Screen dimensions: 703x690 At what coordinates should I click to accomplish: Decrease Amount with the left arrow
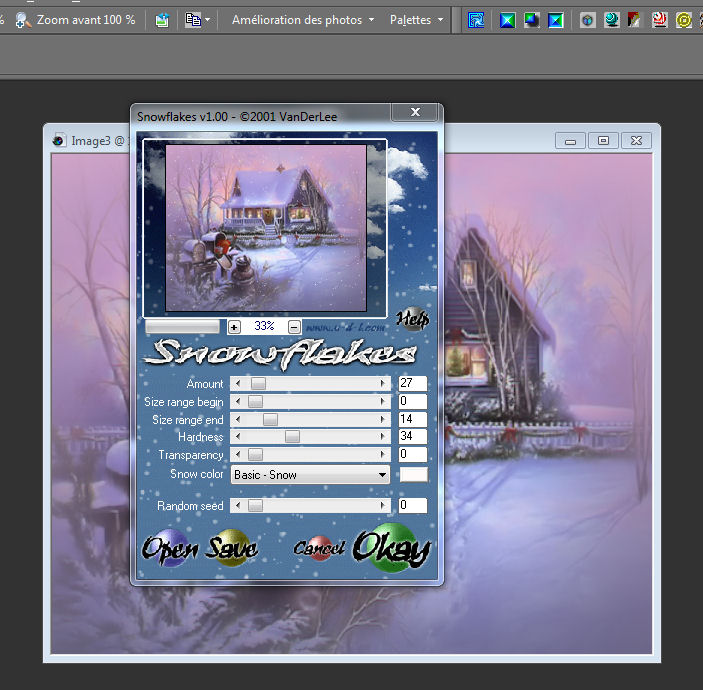coord(238,383)
